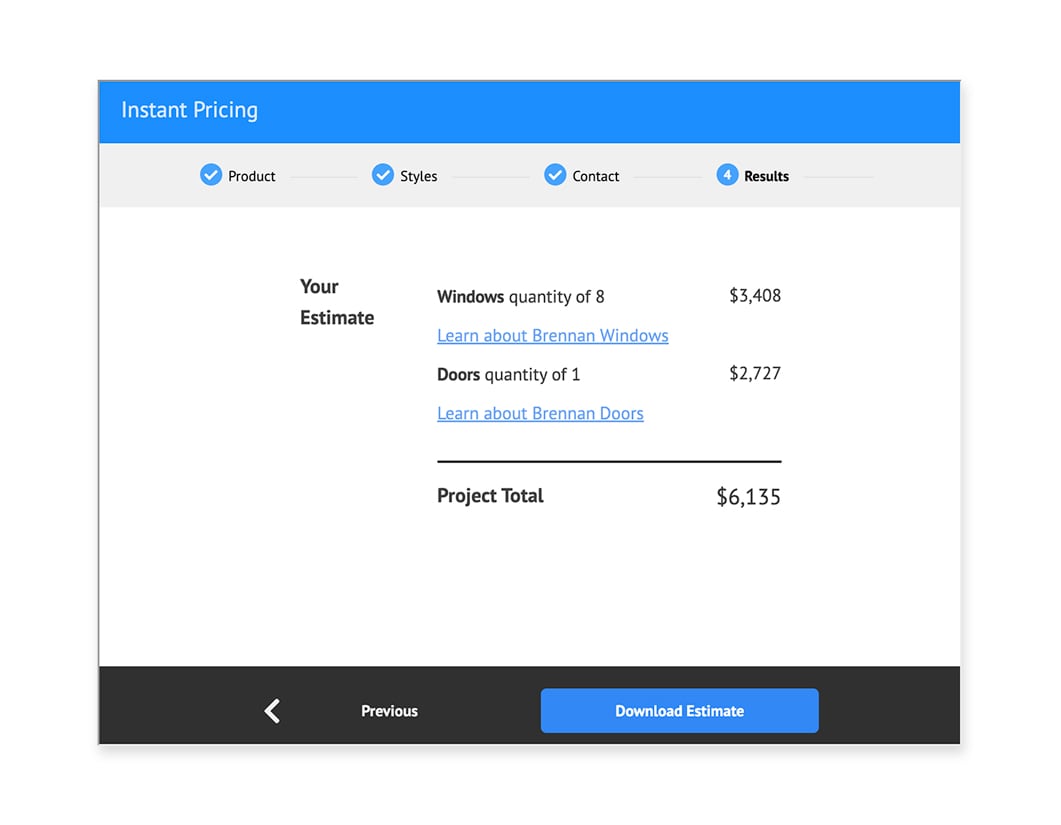This screenshot has height=825, width=1061.
Task: Click the $6,135 total amount
Action: pos(748,497)
